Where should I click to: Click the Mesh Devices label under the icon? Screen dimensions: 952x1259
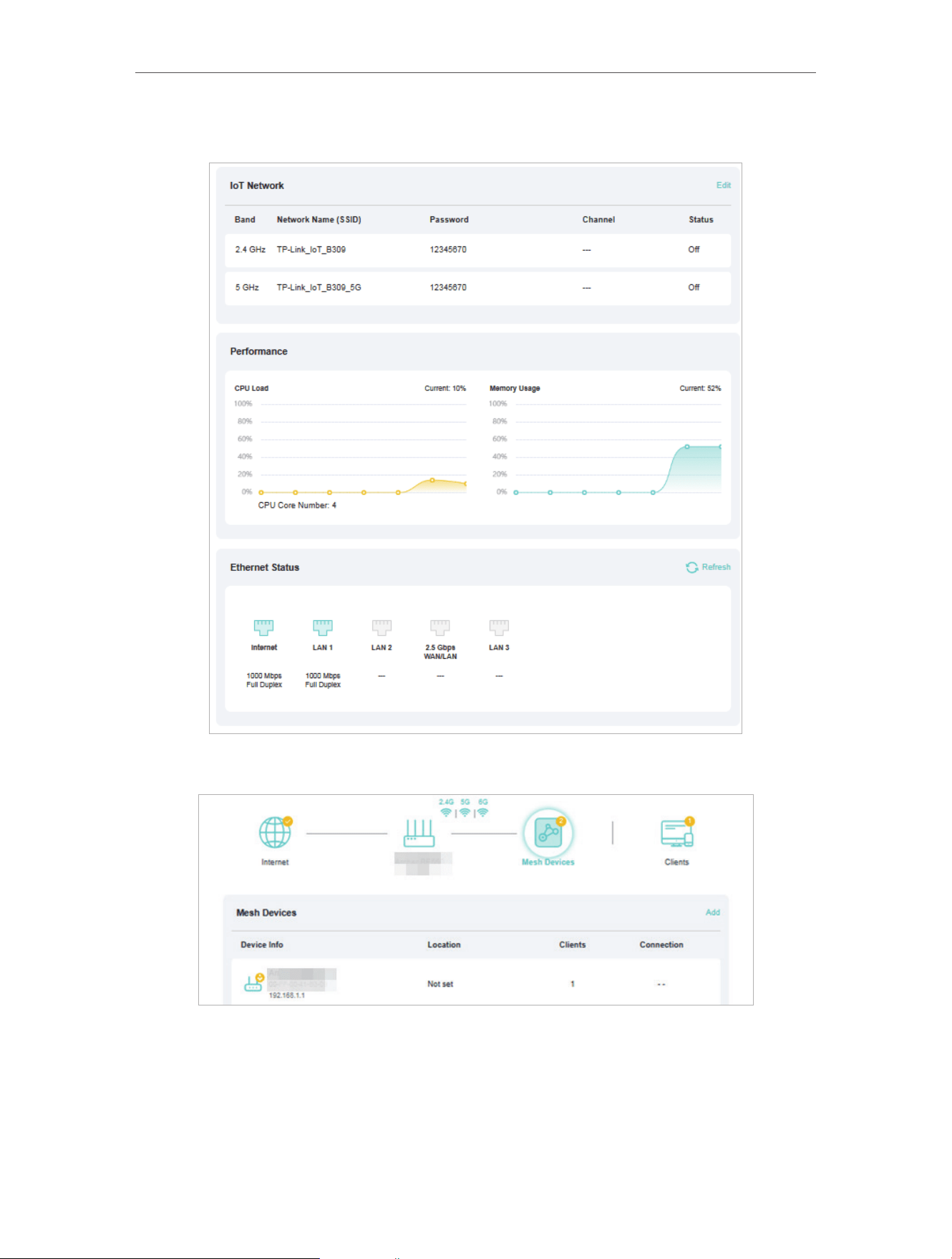coord(548,862)
